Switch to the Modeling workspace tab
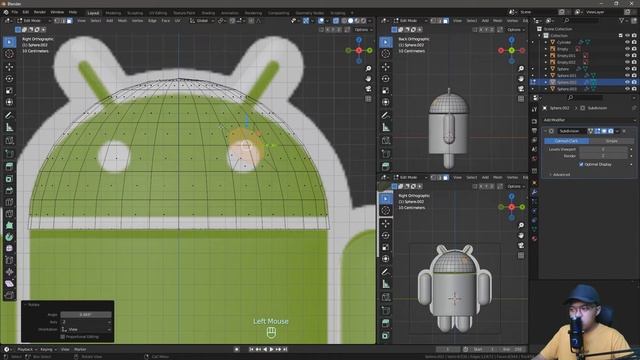Viewport: 640px width, 360px height. 113,13
